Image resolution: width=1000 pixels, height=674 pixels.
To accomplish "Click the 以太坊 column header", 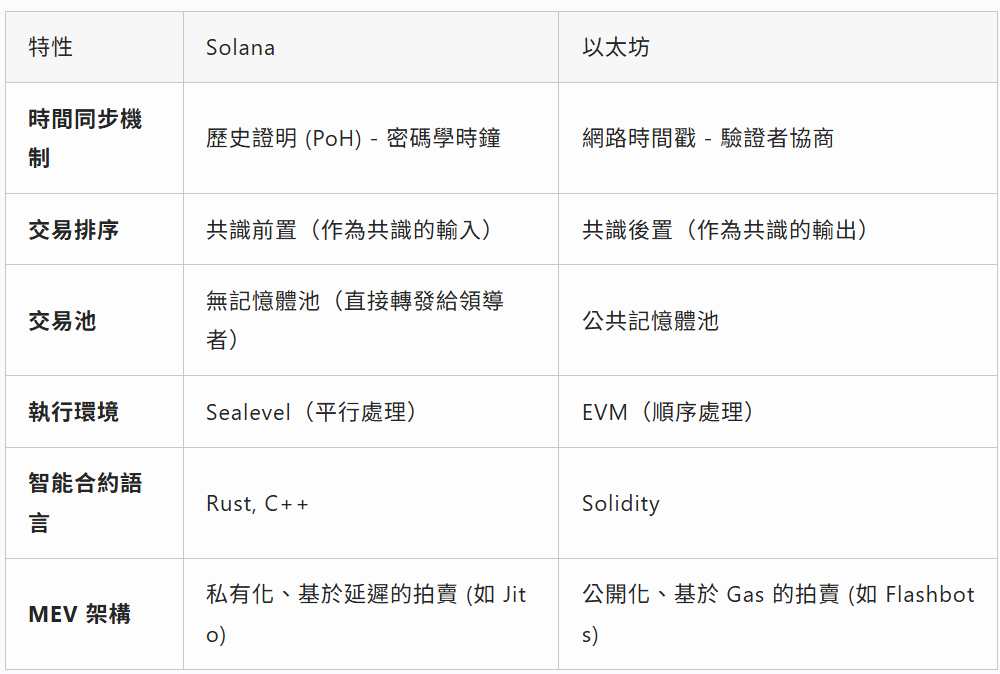I will (x=615, y=47).
